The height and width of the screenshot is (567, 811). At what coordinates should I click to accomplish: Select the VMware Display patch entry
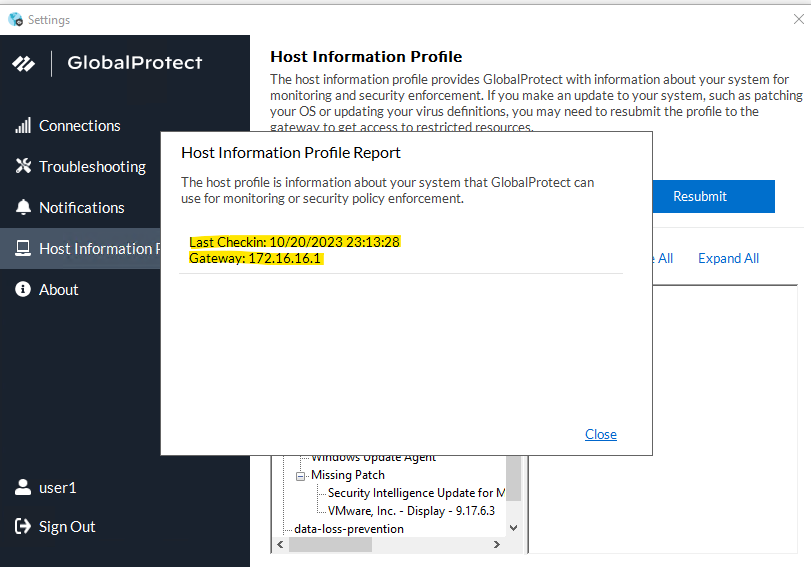411,511
